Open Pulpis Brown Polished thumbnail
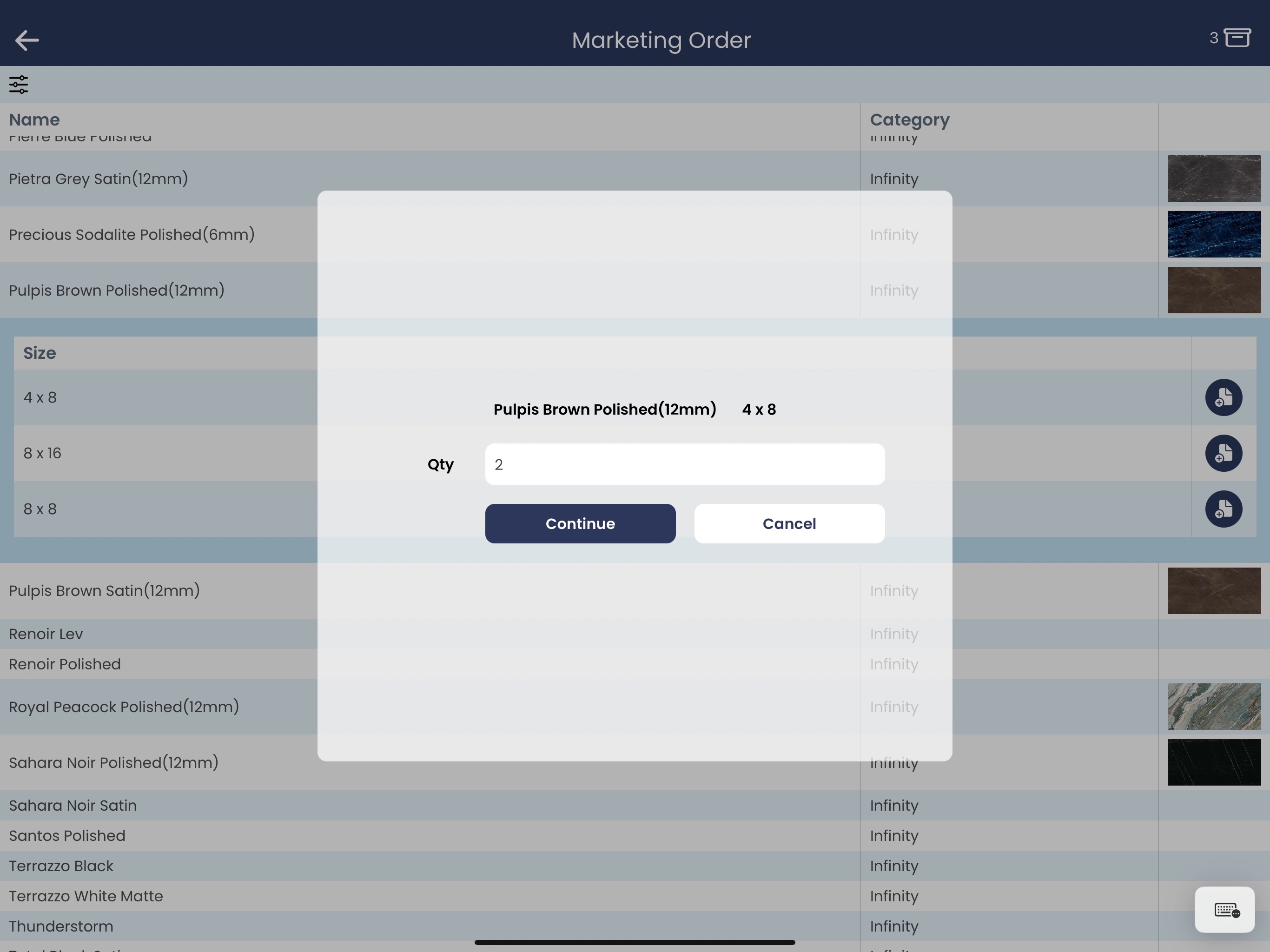 (x=1214, y=290)
